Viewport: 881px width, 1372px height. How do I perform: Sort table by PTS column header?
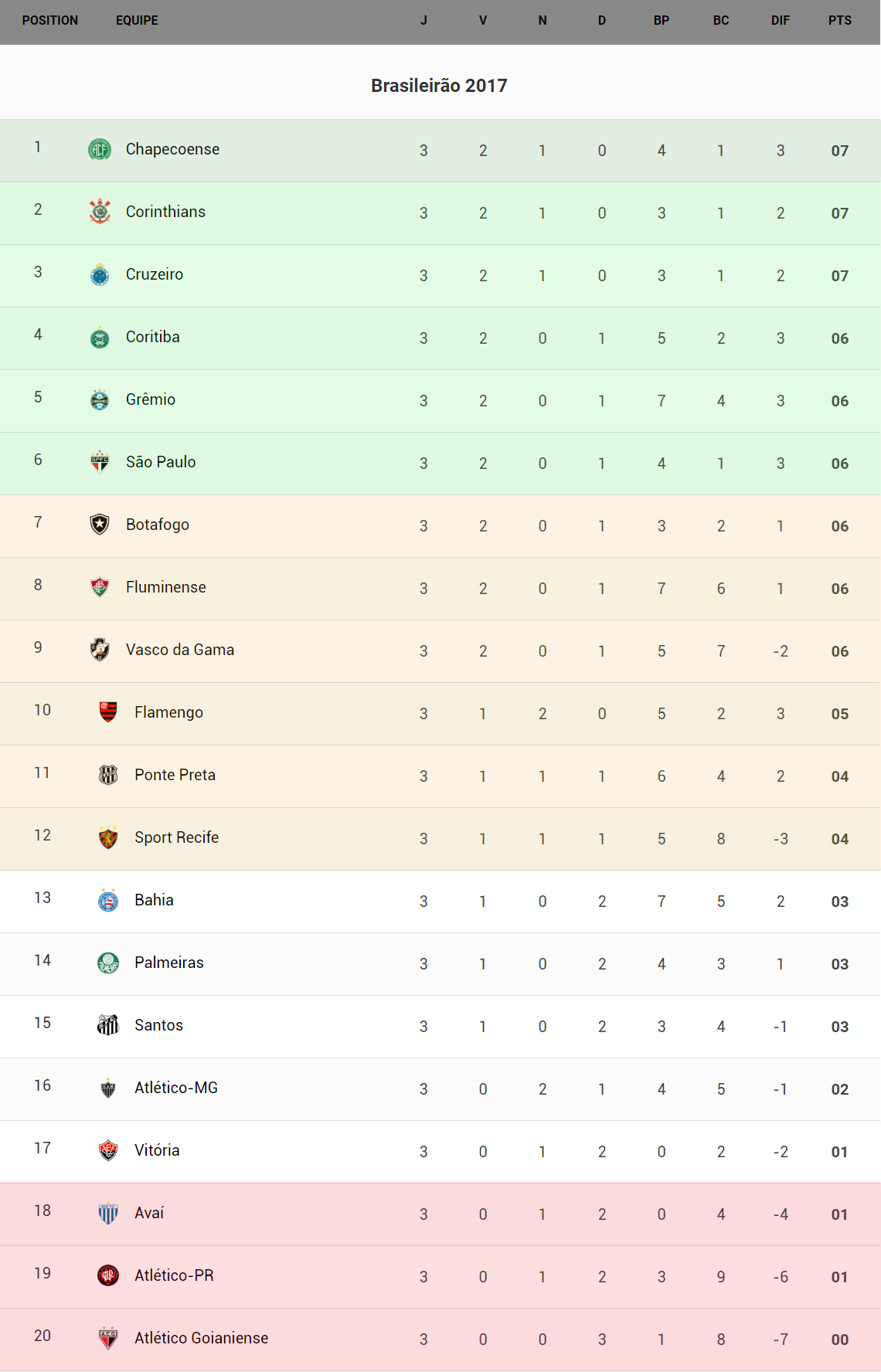click(x=839, y=21)
